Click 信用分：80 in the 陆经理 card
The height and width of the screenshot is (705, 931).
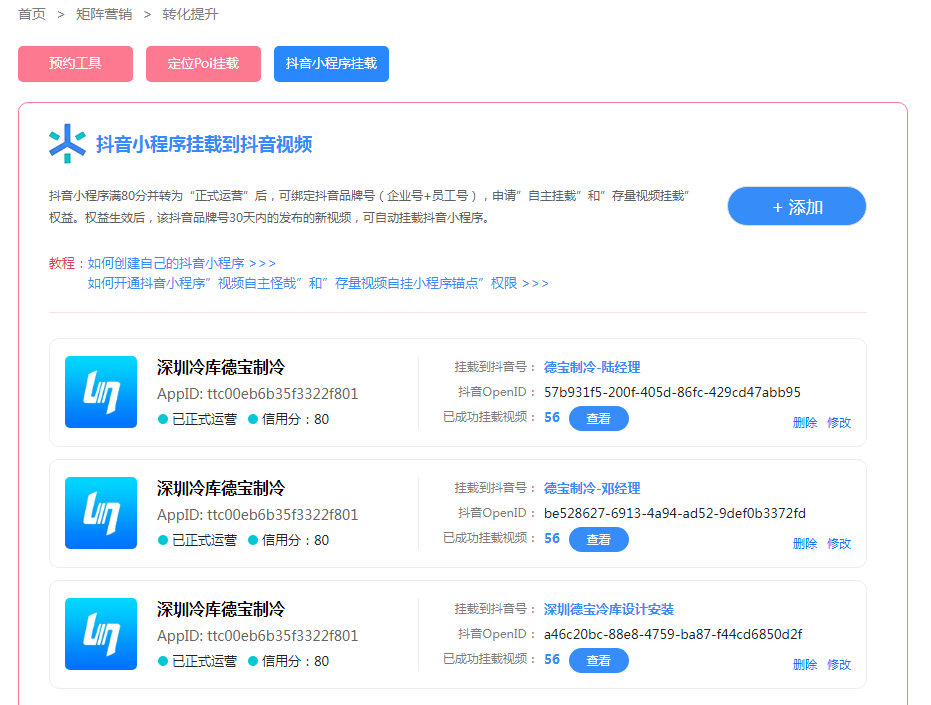(289, 419)
